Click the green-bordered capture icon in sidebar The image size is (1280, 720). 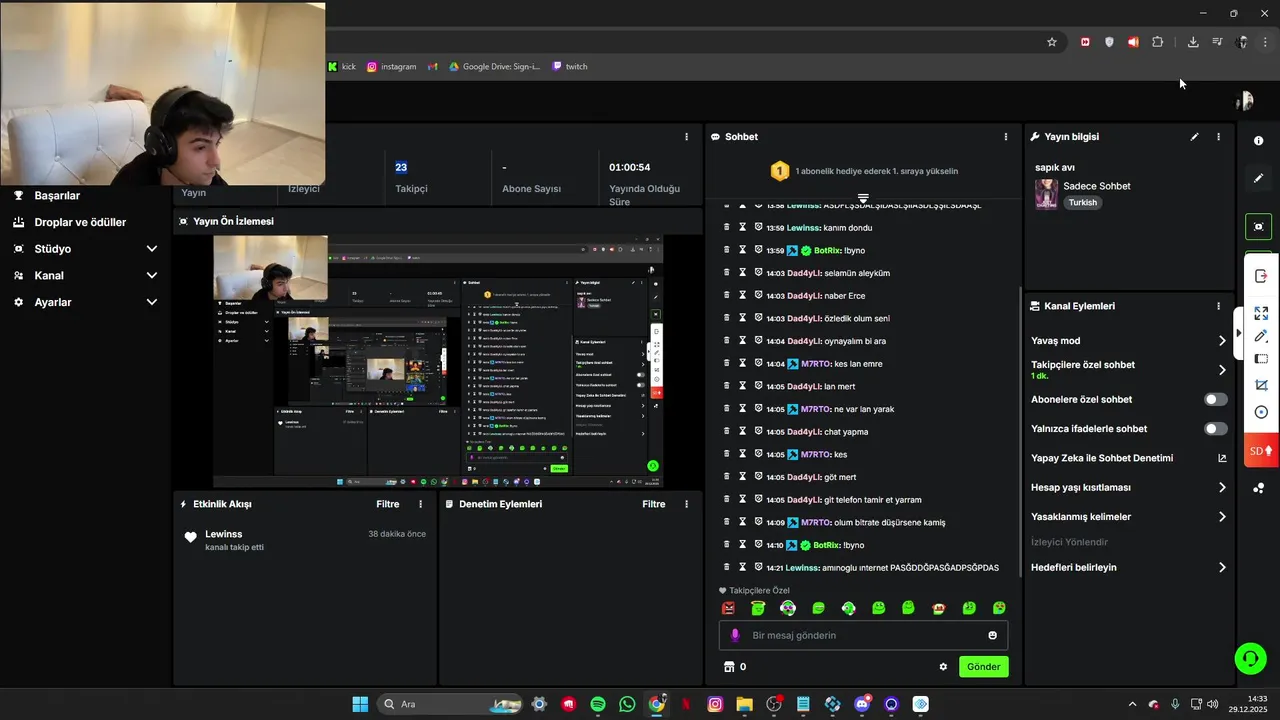click(1258, 227)
